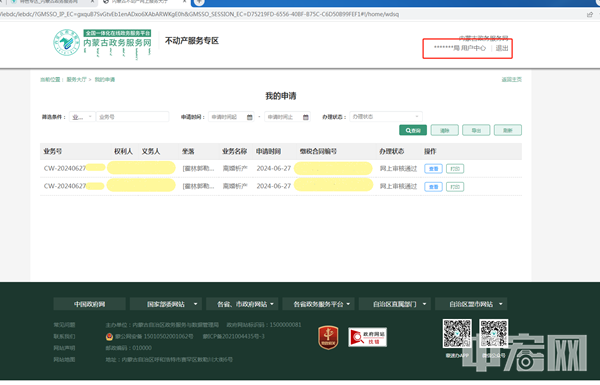600x385 pixels.
Task: Expand the 自治区盟市网站 footer dropdown
Action: [x=471, y=304]
